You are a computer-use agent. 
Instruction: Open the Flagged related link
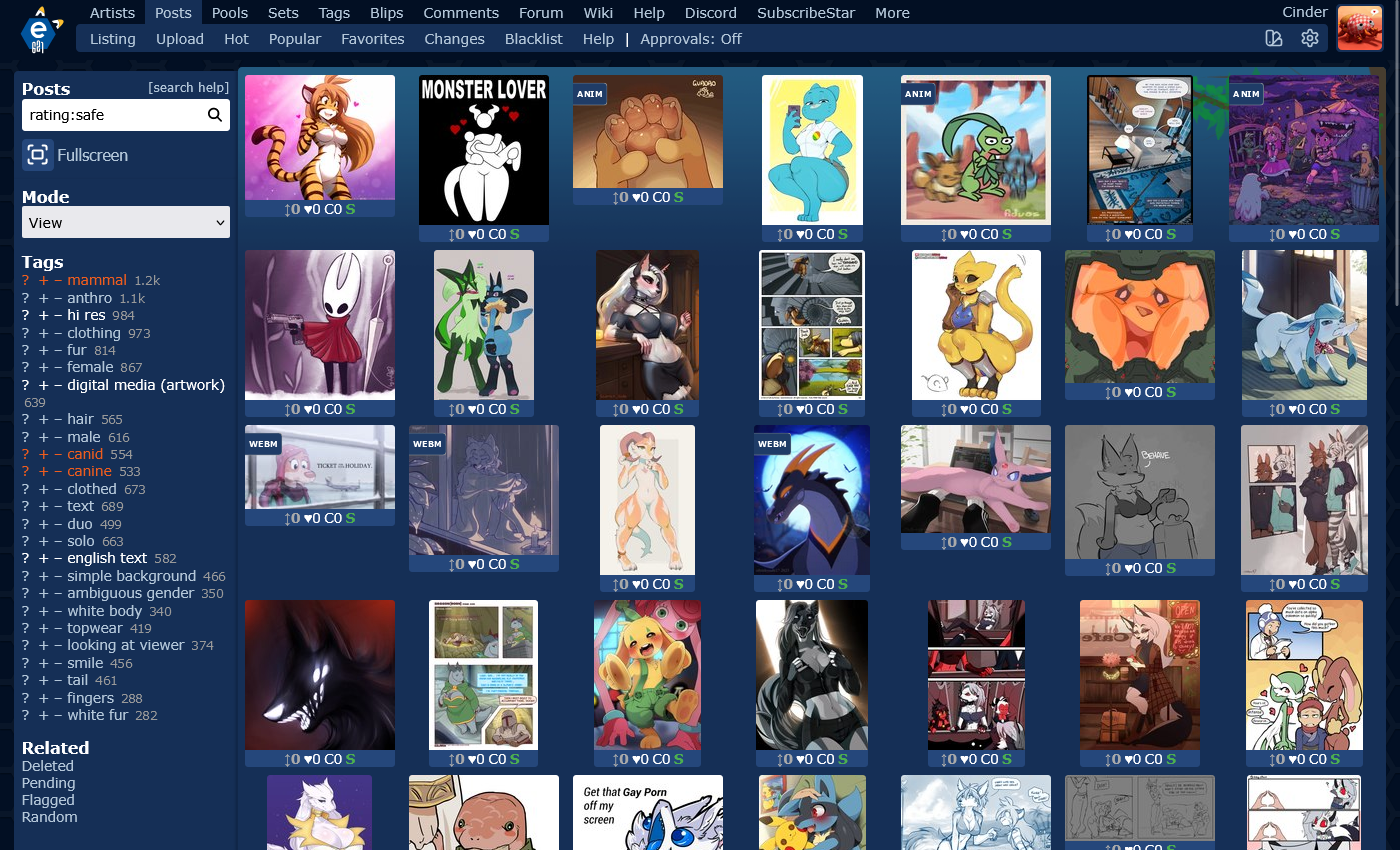pyautogui.click(x=48, y=800)
